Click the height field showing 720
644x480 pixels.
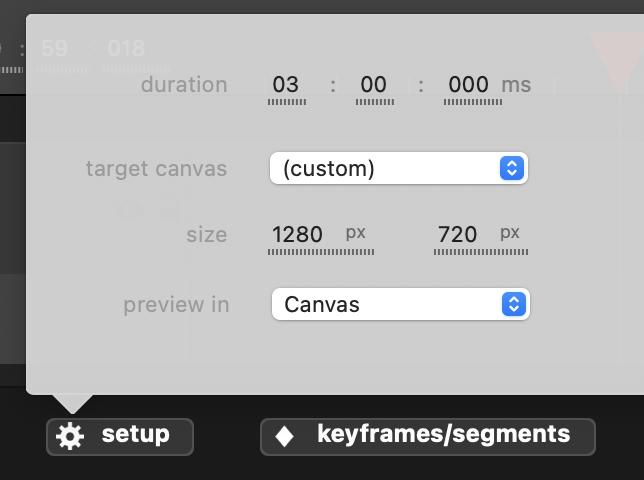[457, 235]
